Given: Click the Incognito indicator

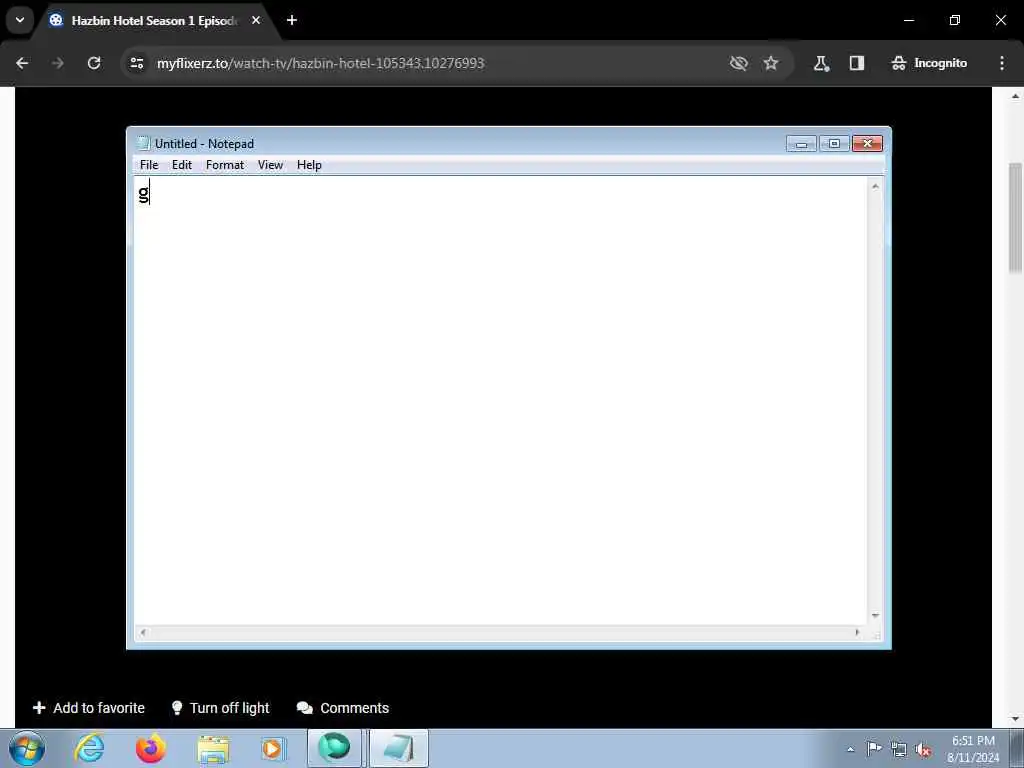Looking at the screenshot, I should (x=929, y=63).
